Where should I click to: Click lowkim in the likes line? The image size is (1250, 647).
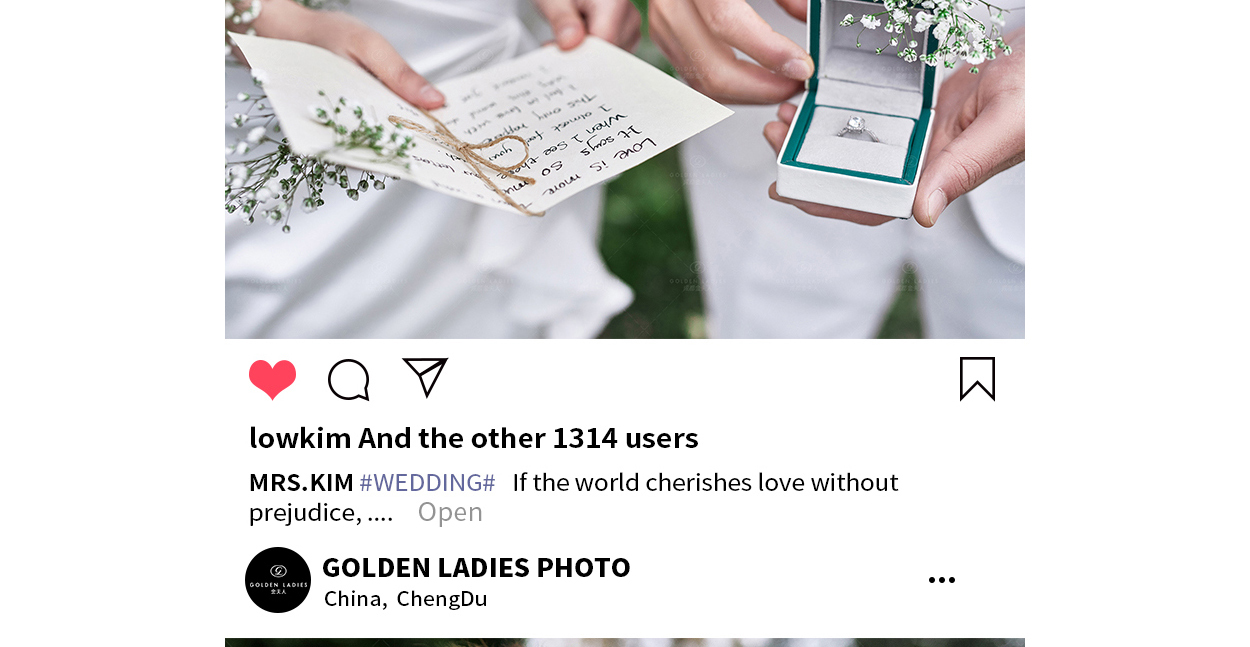[300, 438]
